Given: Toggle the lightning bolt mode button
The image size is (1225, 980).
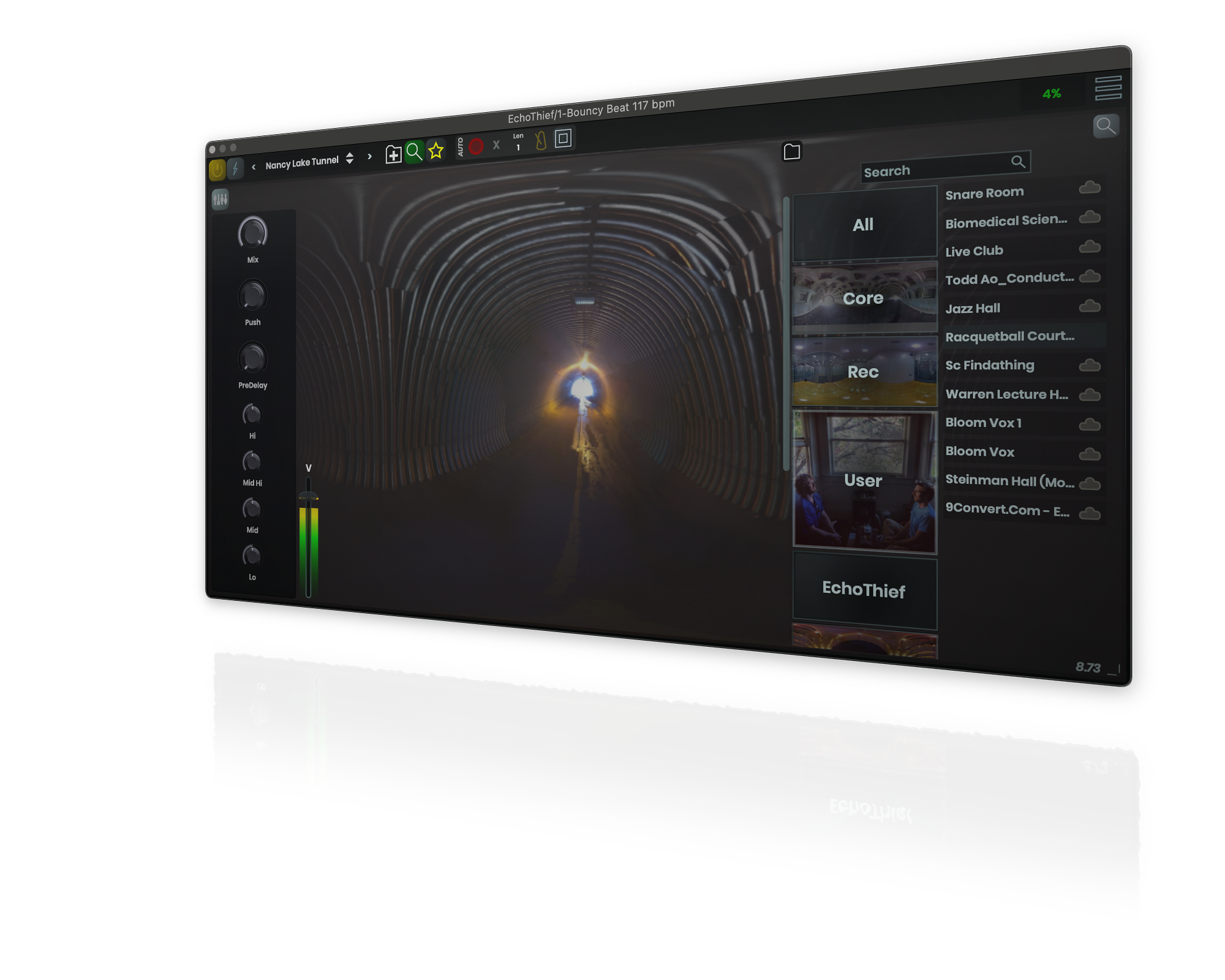Looking at the screenshot, I should tap(235, 168).
